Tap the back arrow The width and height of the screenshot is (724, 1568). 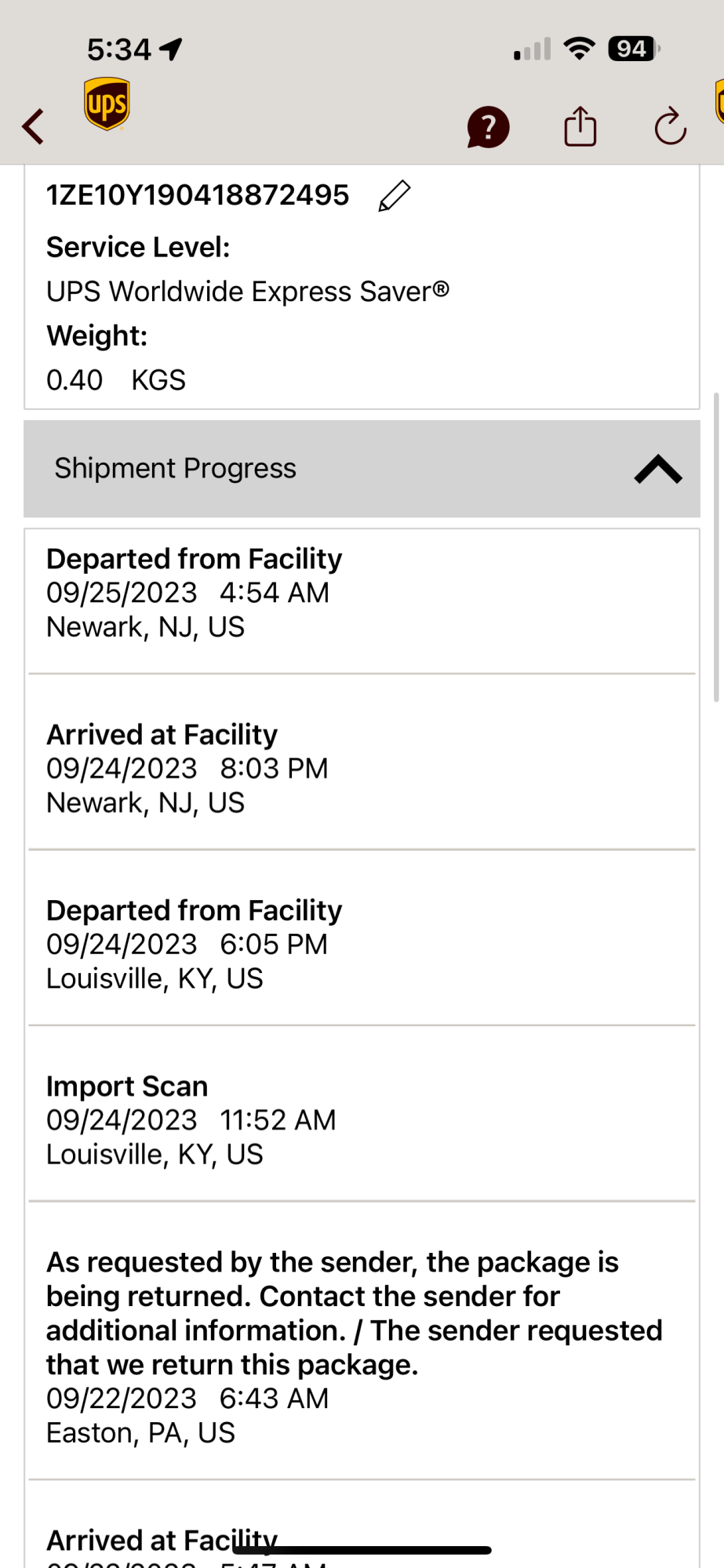33,126
